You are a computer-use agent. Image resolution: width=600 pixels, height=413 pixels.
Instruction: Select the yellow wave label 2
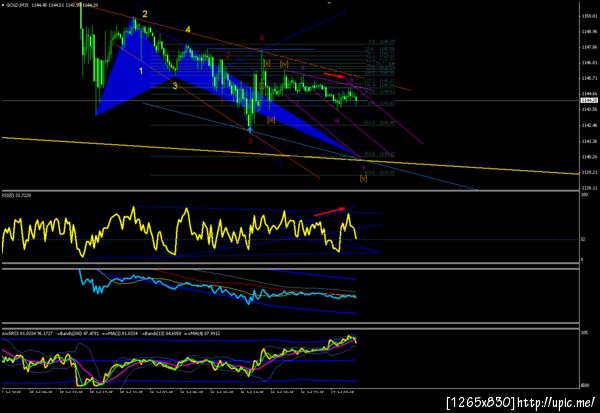click(x=145, y=14)
